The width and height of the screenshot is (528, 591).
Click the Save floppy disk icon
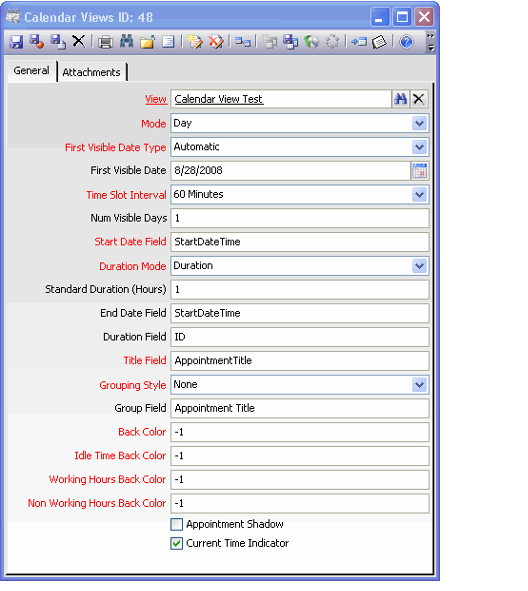point(16,41)
